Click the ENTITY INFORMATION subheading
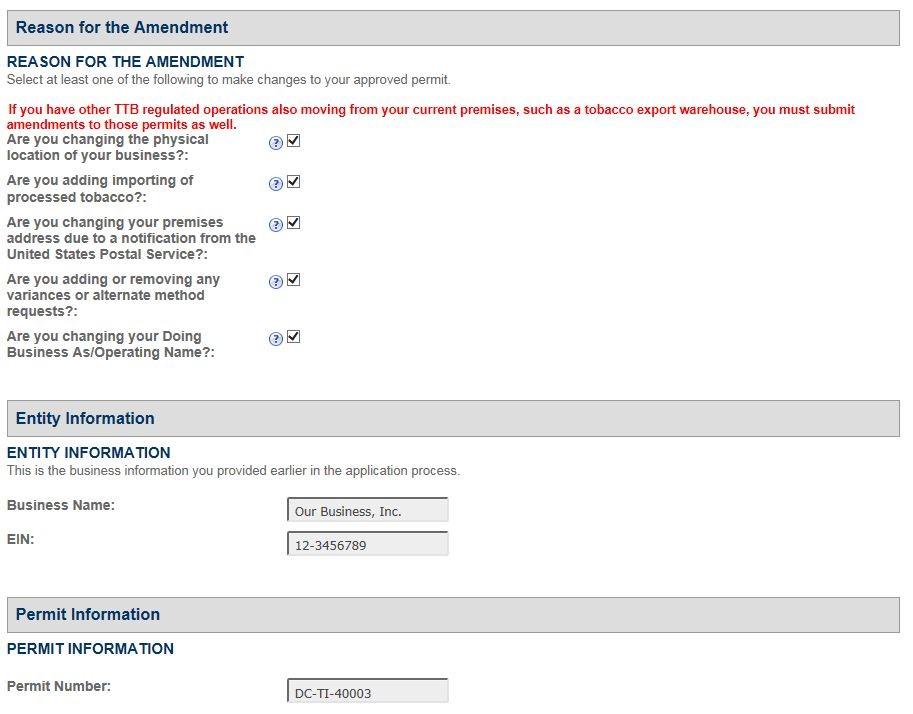913x714 pixels. [89, 453]
